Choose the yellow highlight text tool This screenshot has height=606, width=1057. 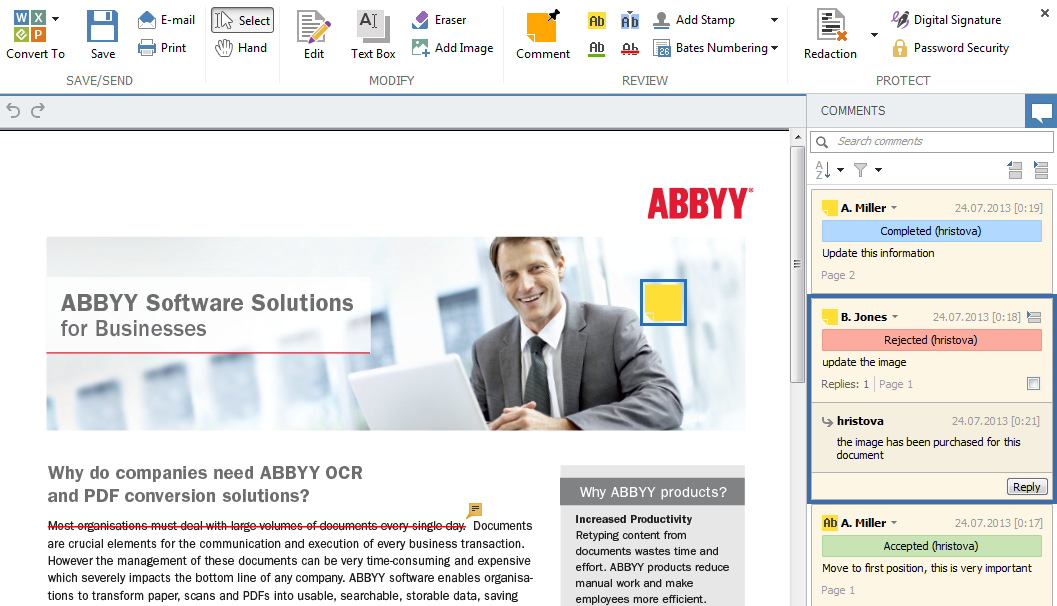(x=597, y=20)
